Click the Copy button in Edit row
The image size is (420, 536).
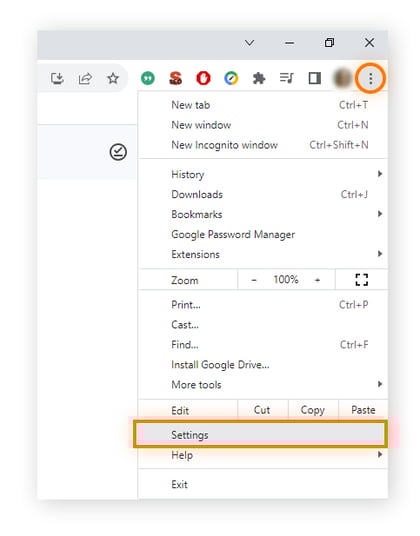click(x=313, y=410)
